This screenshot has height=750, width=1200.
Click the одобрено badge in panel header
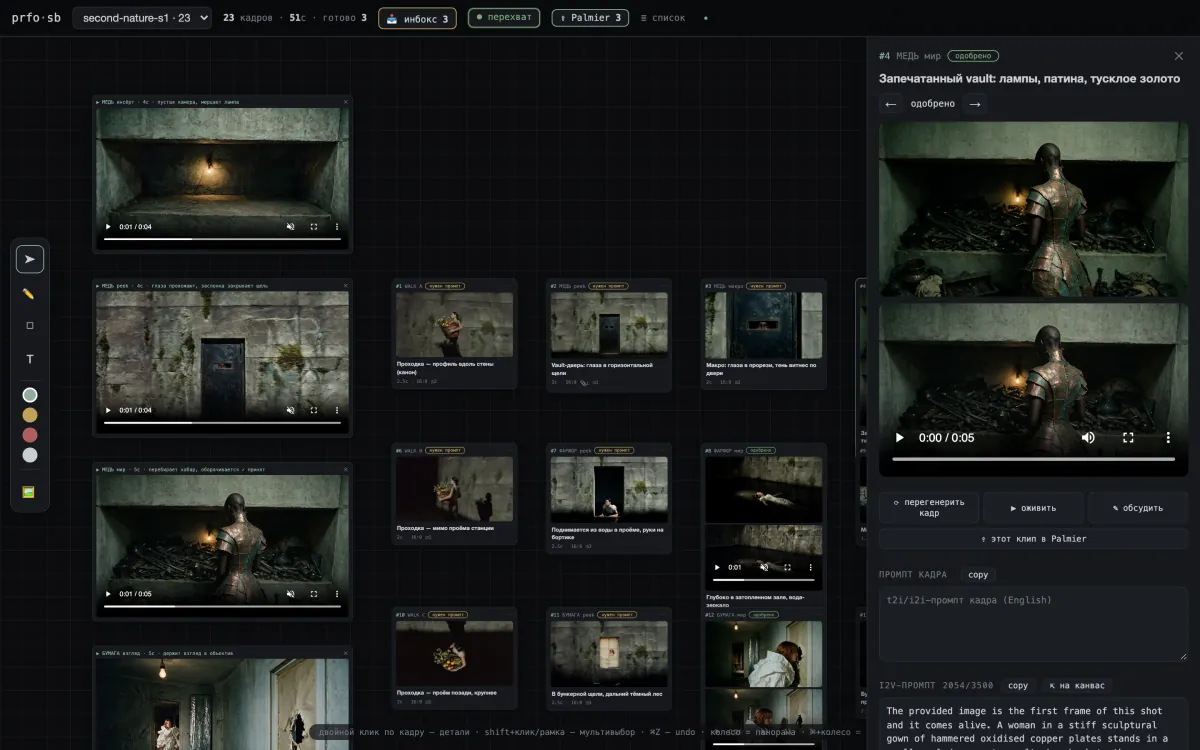973,56
